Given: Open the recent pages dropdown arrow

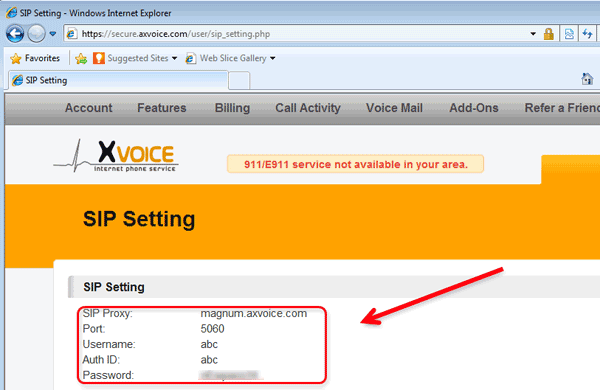Looking at the screenshot, I should click(53, 34).
